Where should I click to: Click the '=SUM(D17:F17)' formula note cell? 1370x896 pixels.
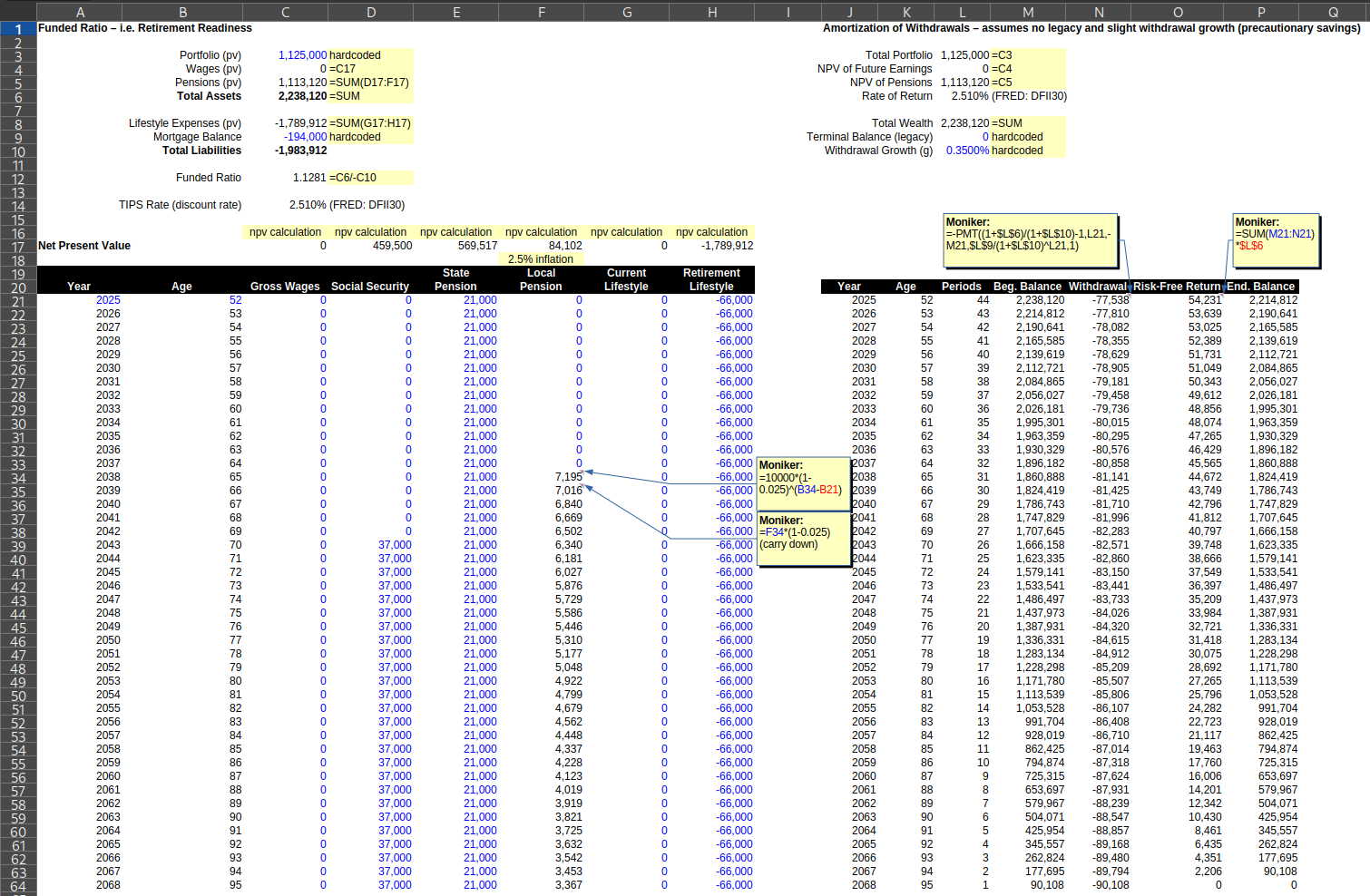click(369, 83)
